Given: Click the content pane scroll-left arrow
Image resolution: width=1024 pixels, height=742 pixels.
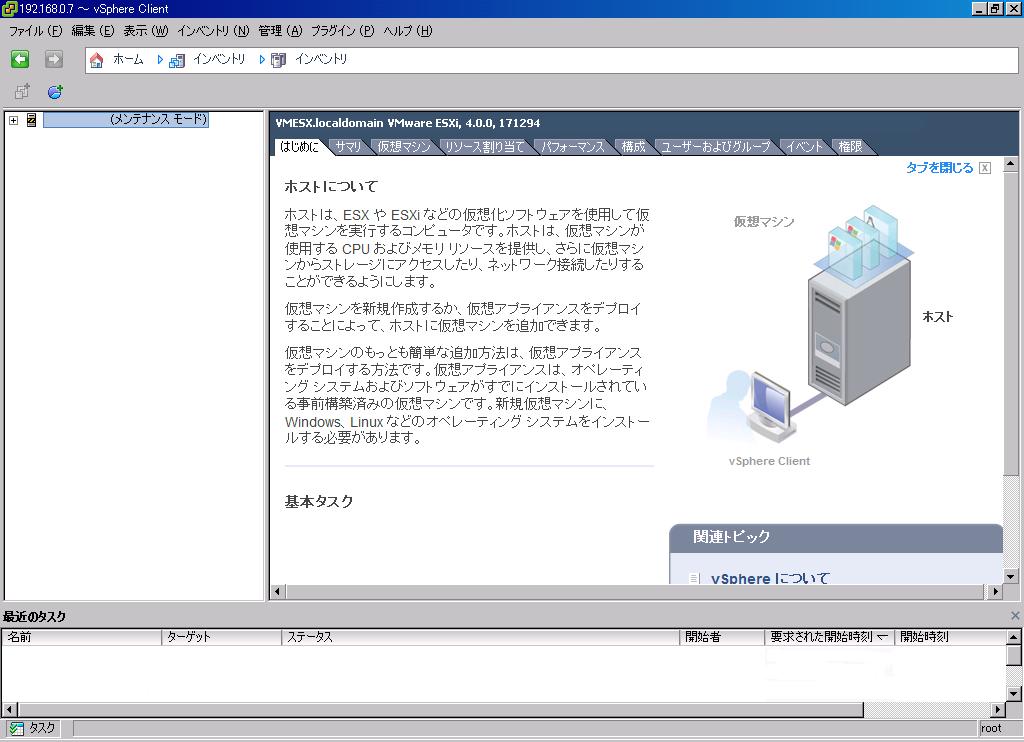Looking at the screenshot, I should click(x=278, y=592).
